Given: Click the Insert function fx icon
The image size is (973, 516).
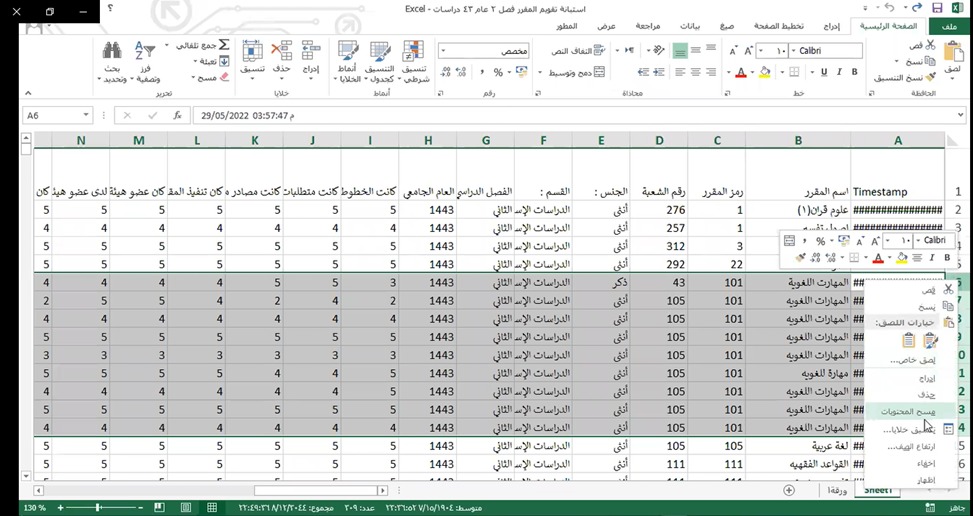Looking at the screenshot, I should click(x=178, y=115).
